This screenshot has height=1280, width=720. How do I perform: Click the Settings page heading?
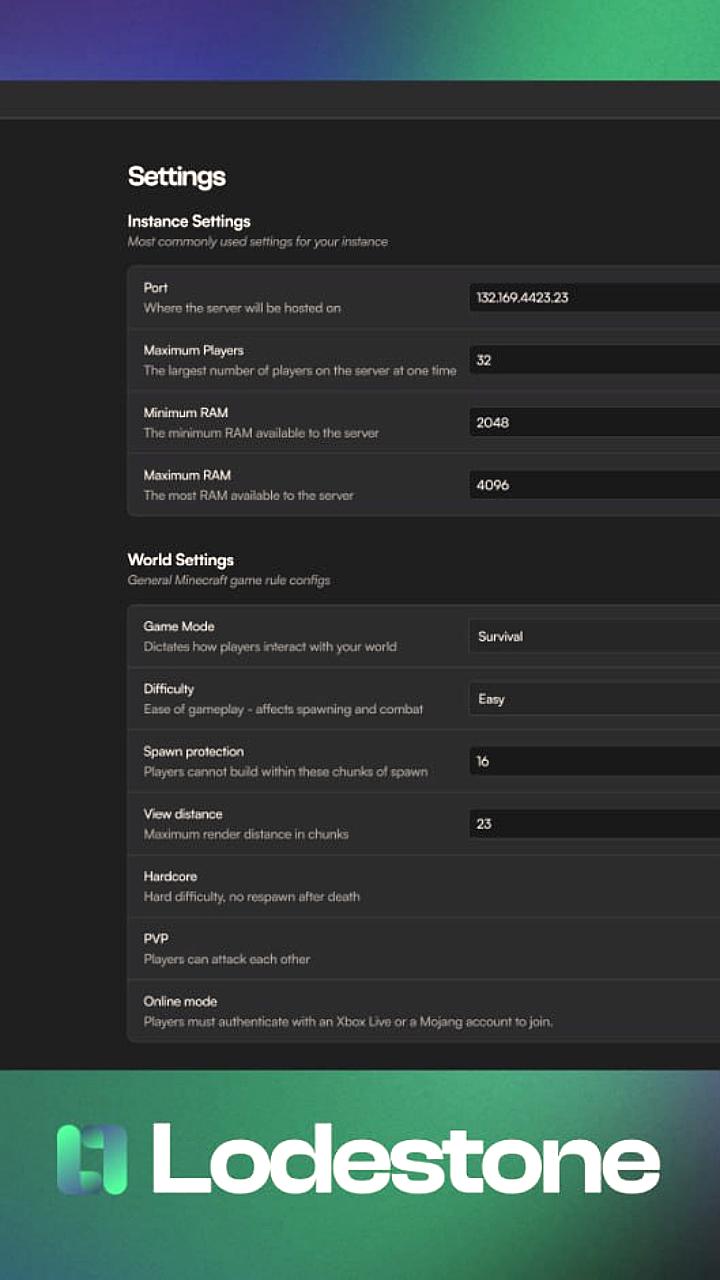click(177, 177)
